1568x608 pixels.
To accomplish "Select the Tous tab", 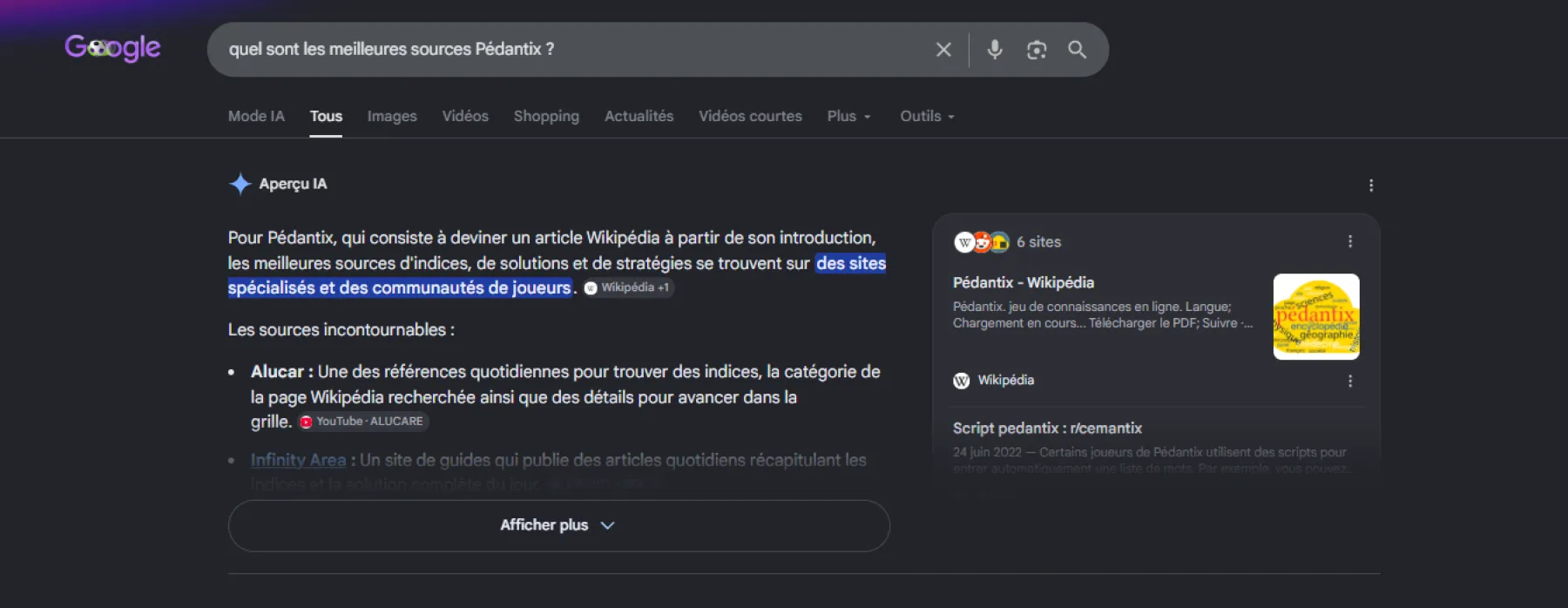I will tap(326, 116).
